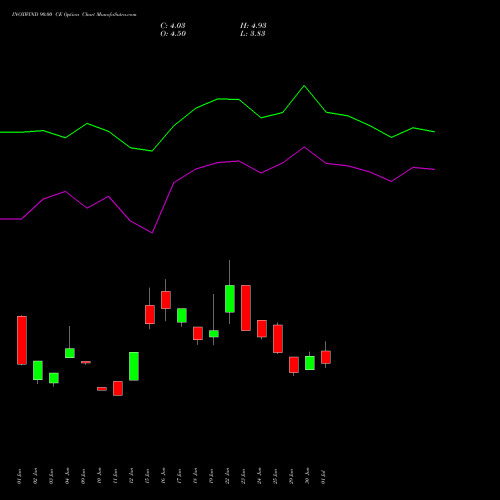The height and width of the screenshot is (500, 500).
Task: Click the '01 Jun' date axis label
Action: (19, 476)
